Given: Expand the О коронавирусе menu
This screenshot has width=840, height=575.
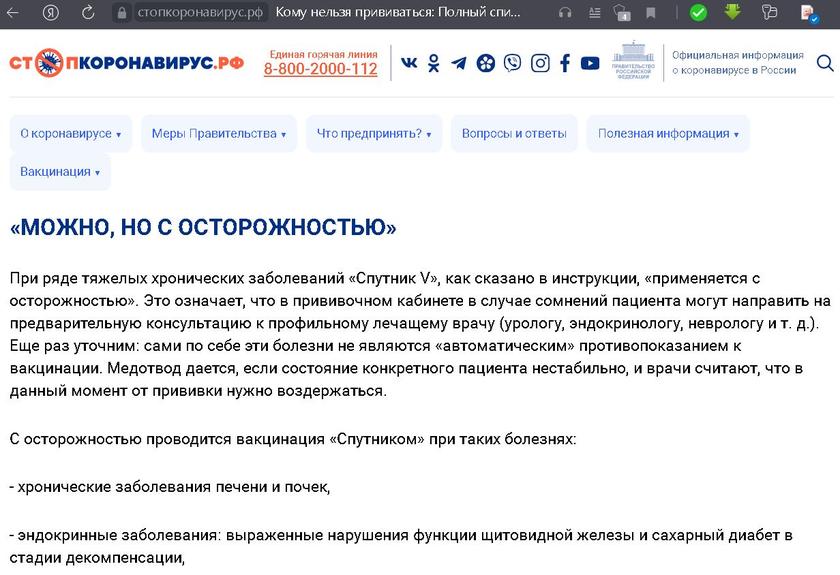Looking at the screenshot, I should (71, 133).
